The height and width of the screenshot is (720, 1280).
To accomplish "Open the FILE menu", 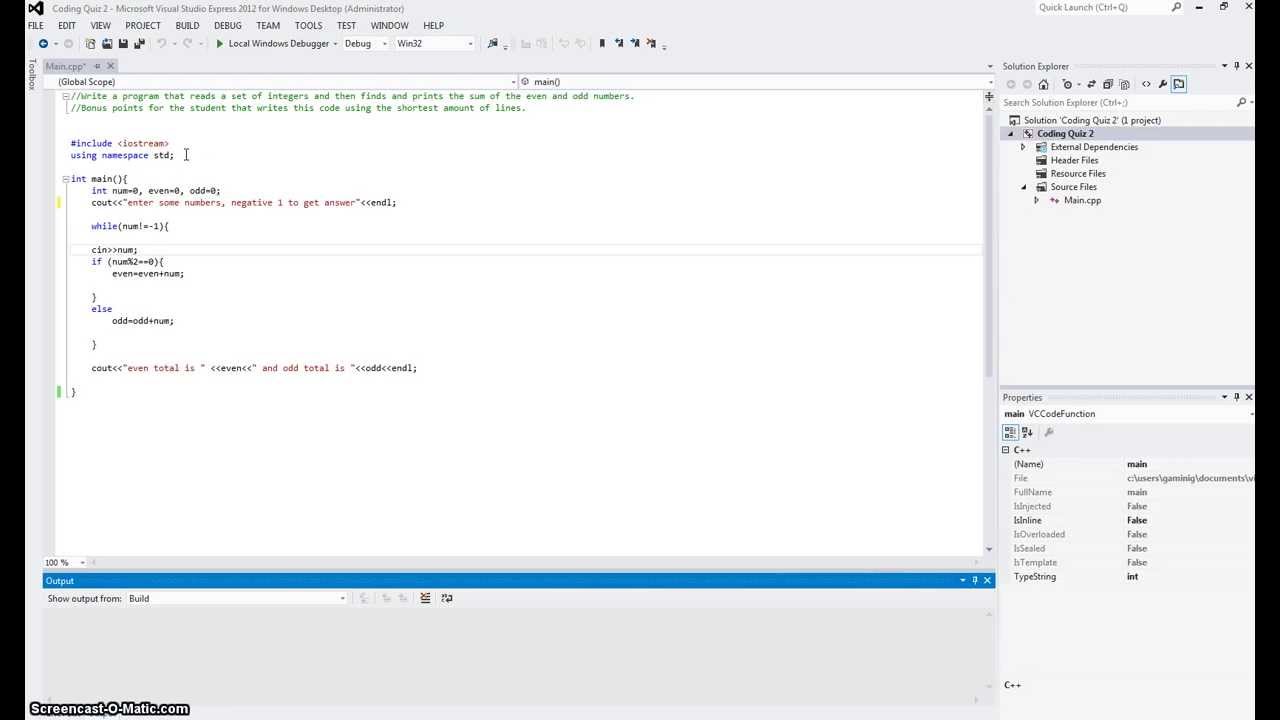I will [36, 25].
